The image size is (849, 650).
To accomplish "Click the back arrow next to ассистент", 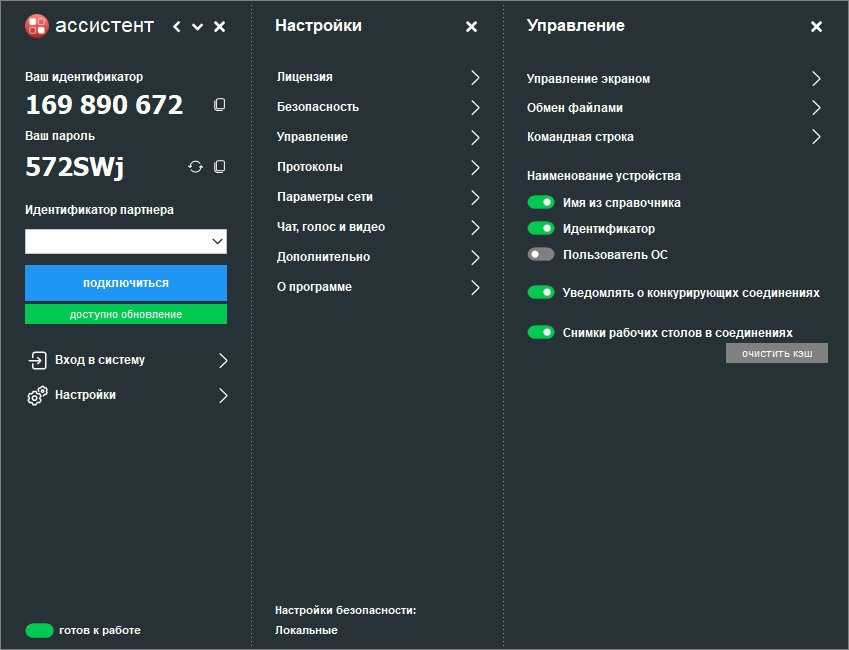I will (177, 27).
